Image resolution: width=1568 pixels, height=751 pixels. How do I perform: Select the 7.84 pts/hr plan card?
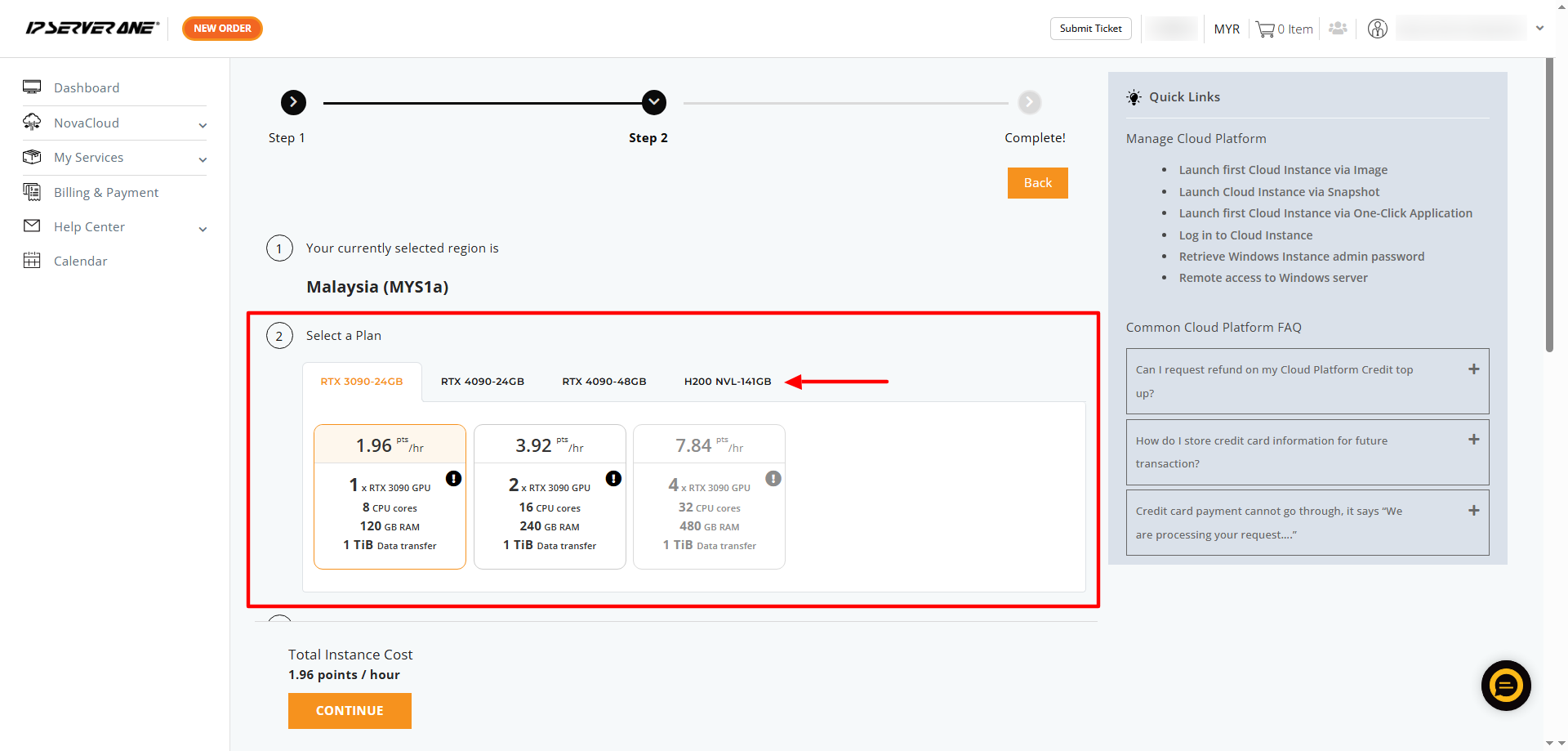[x=709, y=496]
